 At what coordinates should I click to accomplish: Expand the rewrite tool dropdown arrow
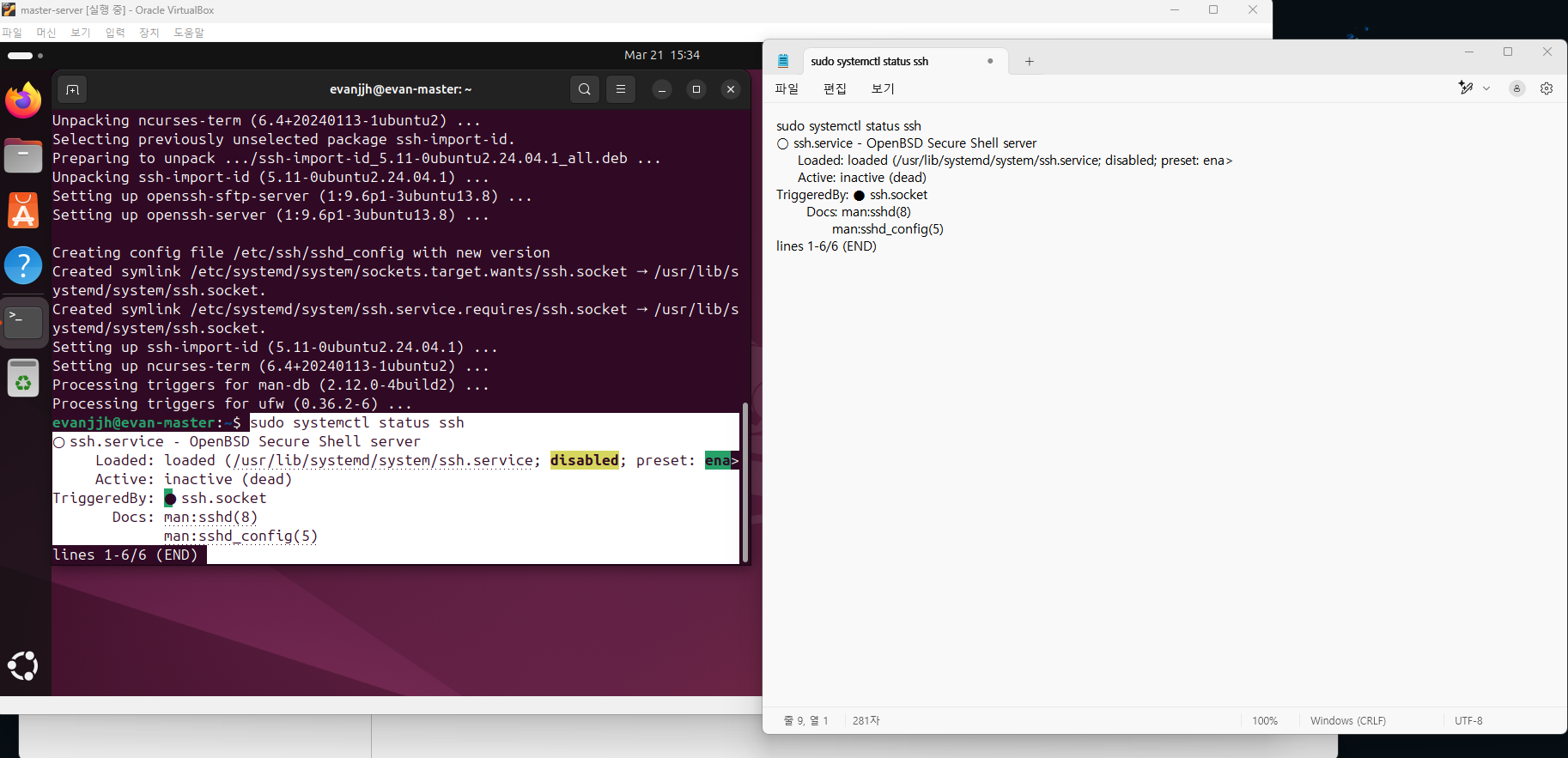click(1486, 88)
